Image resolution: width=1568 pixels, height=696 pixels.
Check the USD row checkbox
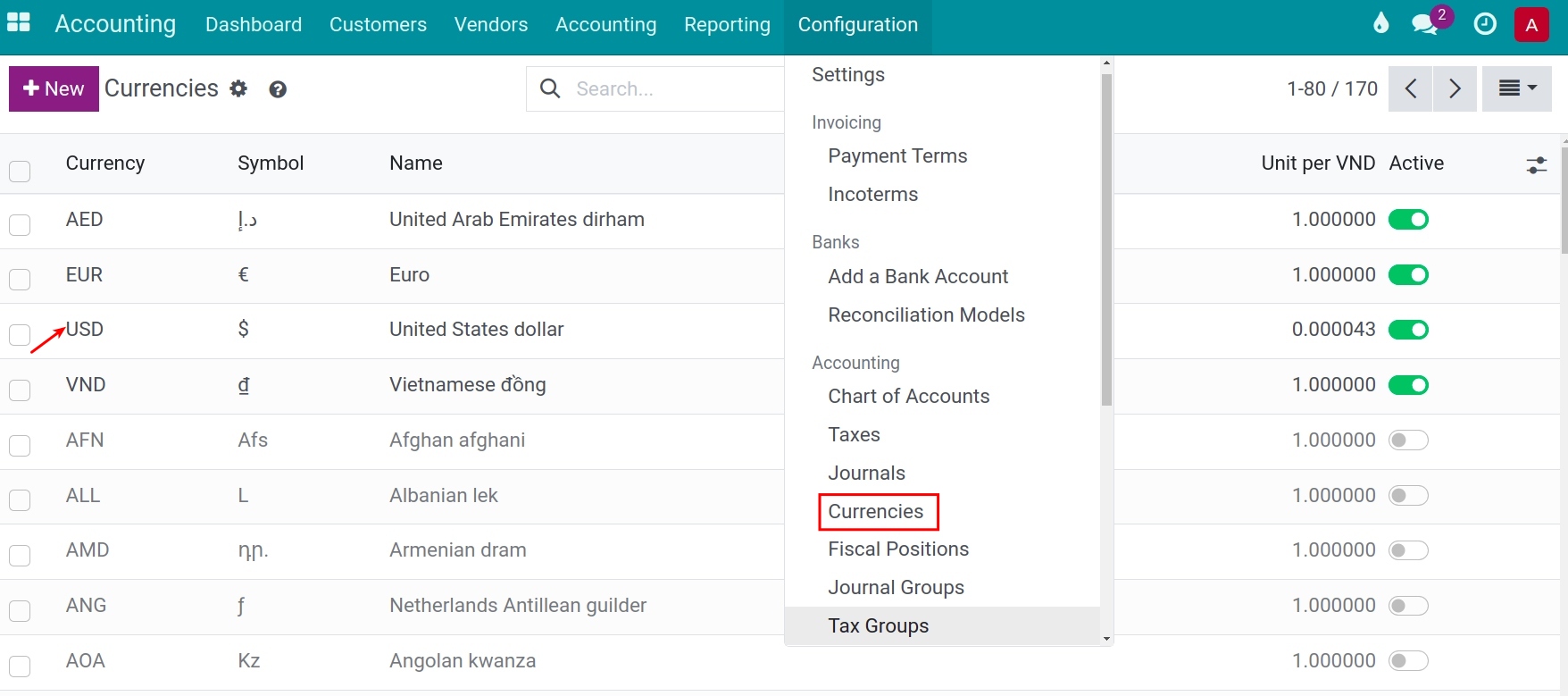click(20, 335)
